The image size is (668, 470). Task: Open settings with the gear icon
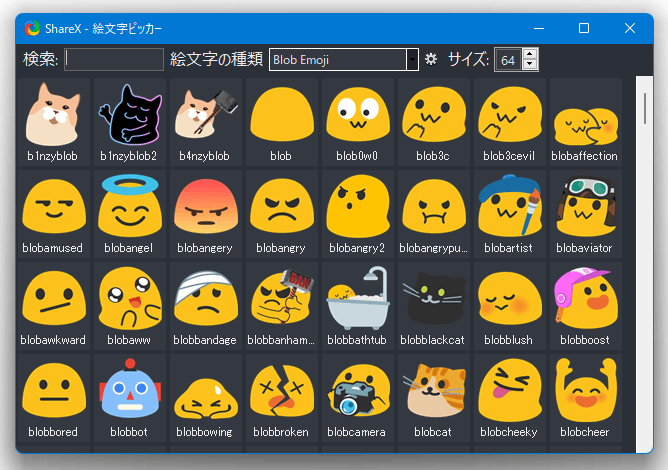tap(431, 59)
